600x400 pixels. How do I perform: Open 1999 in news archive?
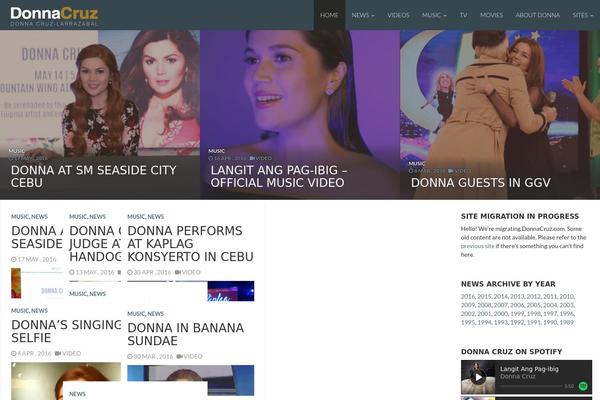pyautogui.click(x=517, y=314)
